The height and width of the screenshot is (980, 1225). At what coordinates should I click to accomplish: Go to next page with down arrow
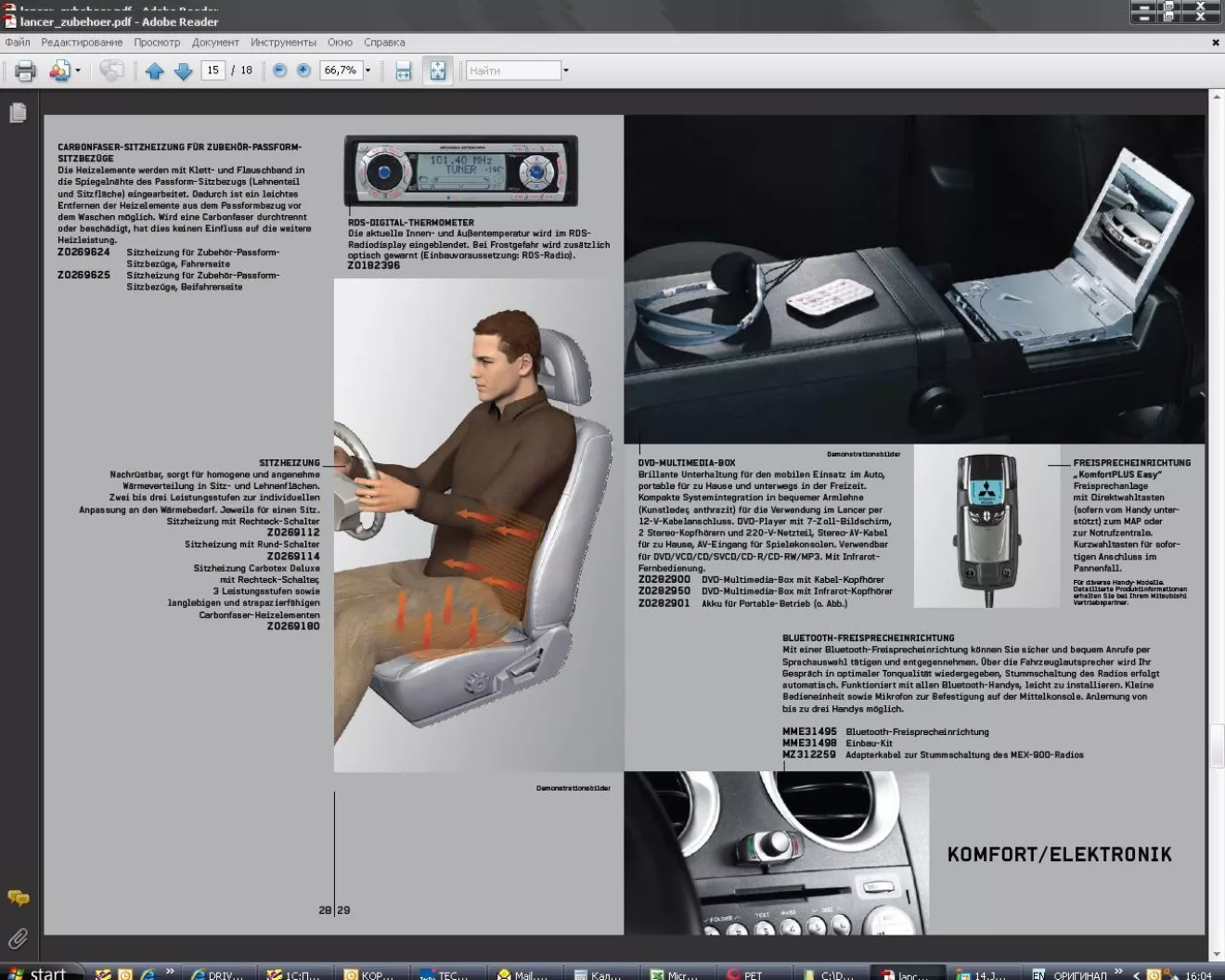pos(184,71)
